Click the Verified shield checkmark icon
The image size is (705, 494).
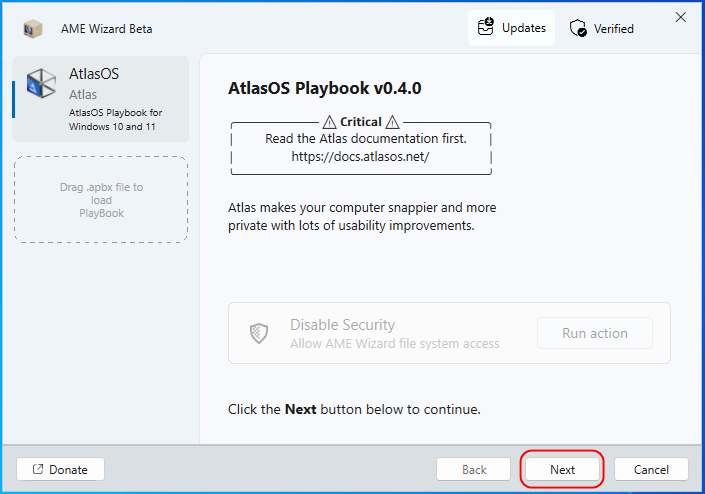coord(578,28)
